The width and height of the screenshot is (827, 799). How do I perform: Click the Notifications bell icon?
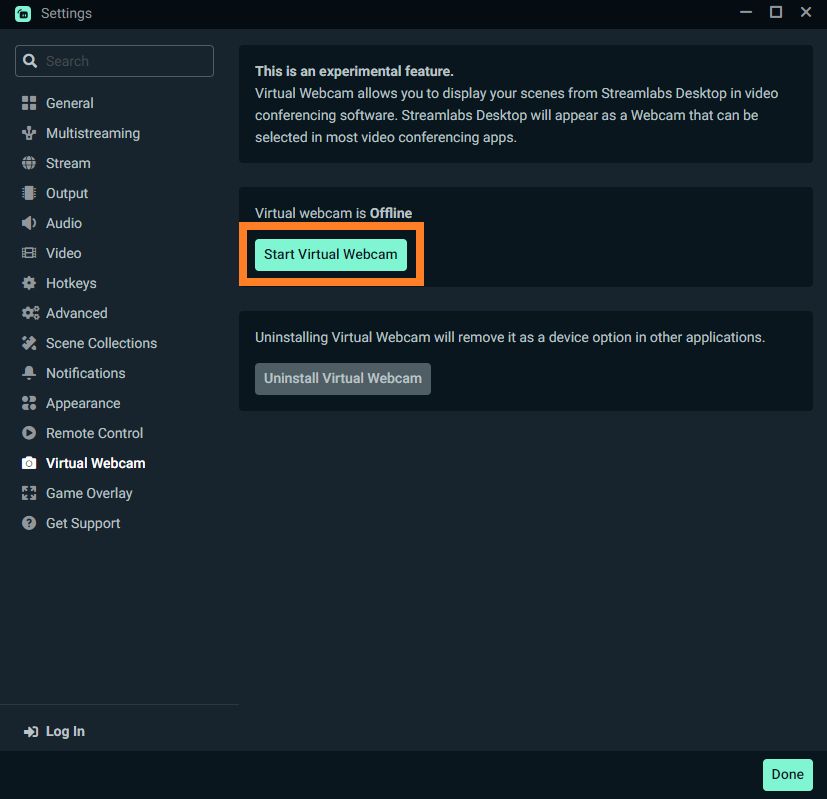[x=29, y=373]
